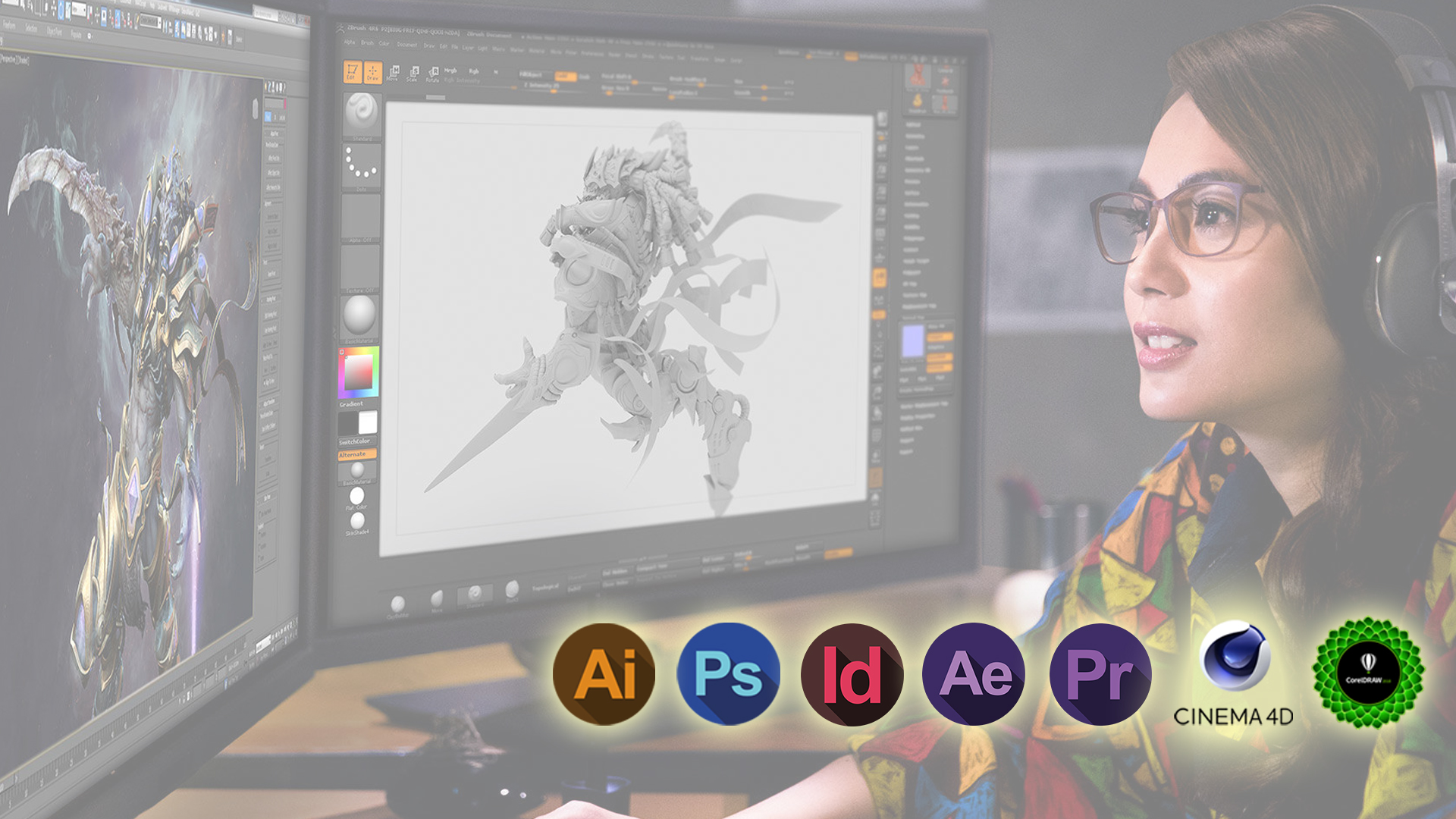Viewport: 1456px width, 819px height.
Task: Open the Document menu in ZBrush
Action: [407, 44]
